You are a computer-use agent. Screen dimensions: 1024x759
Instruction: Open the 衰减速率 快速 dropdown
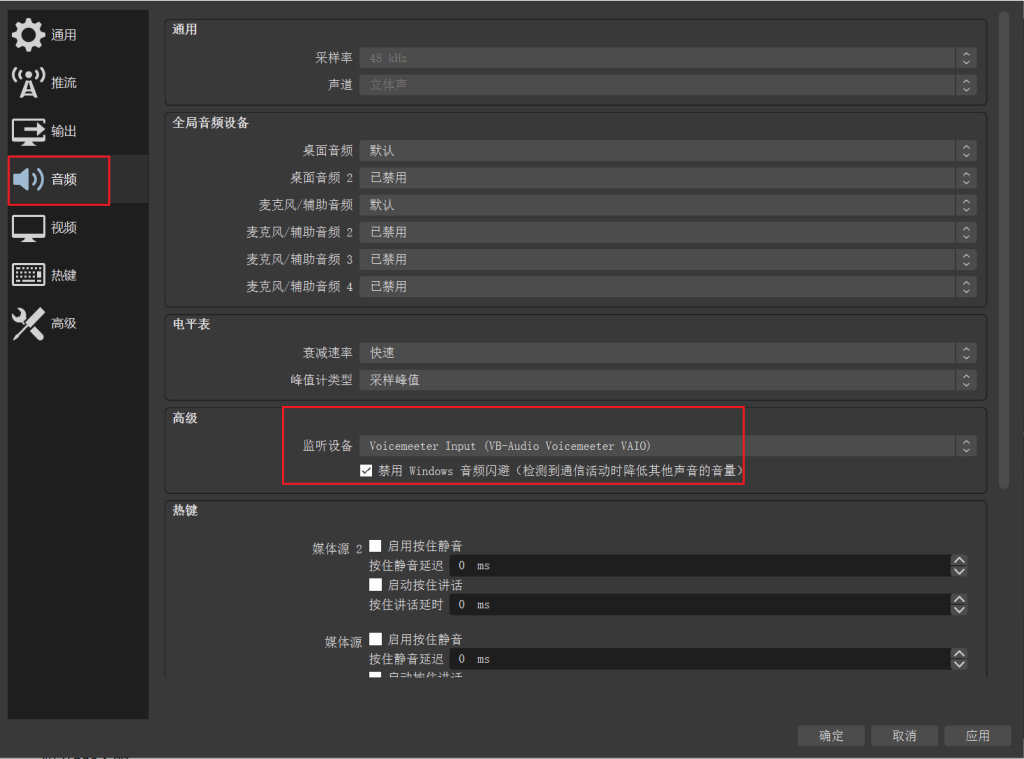667,353
